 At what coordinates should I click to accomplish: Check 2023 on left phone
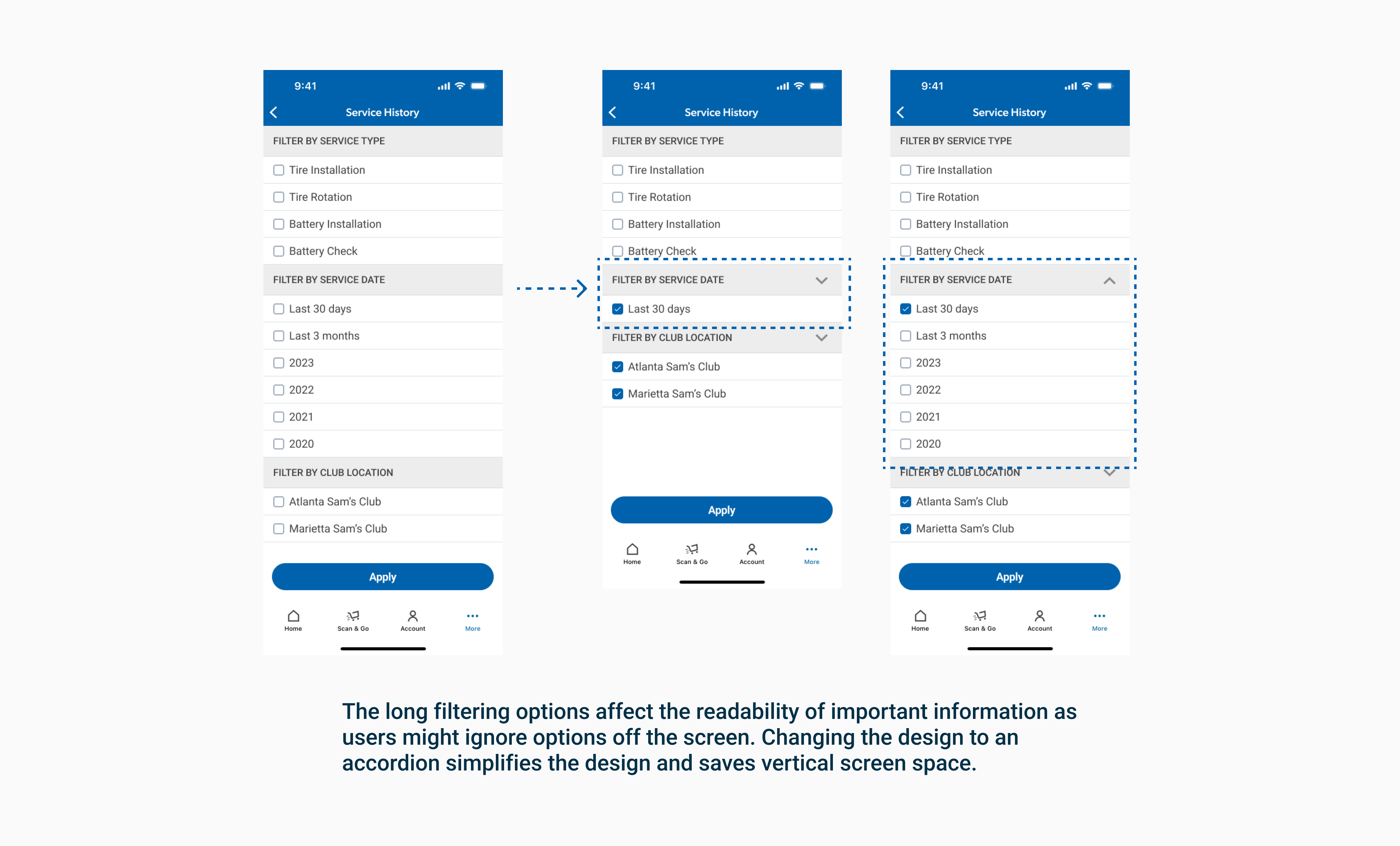click(278, 363)
